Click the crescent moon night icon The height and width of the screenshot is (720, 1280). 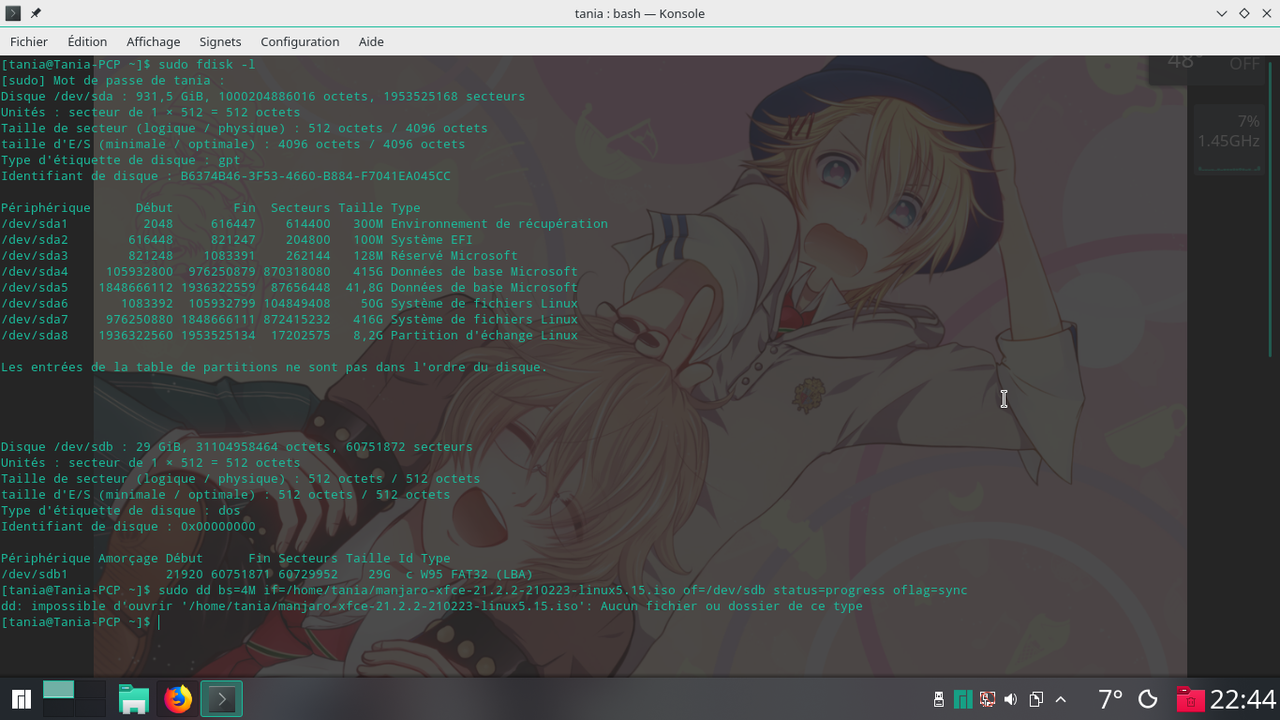pos(1148,699)
